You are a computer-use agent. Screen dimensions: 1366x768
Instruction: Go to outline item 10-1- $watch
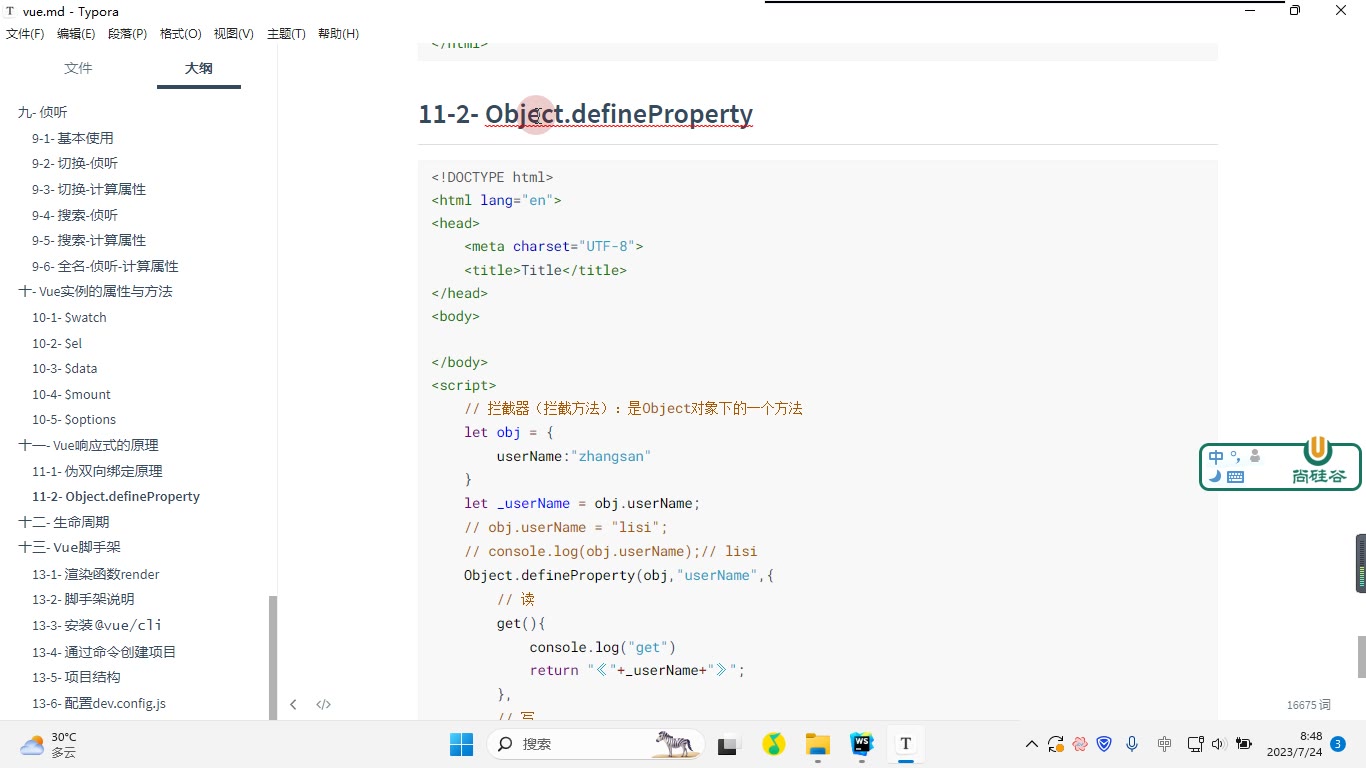pos(69,318)
